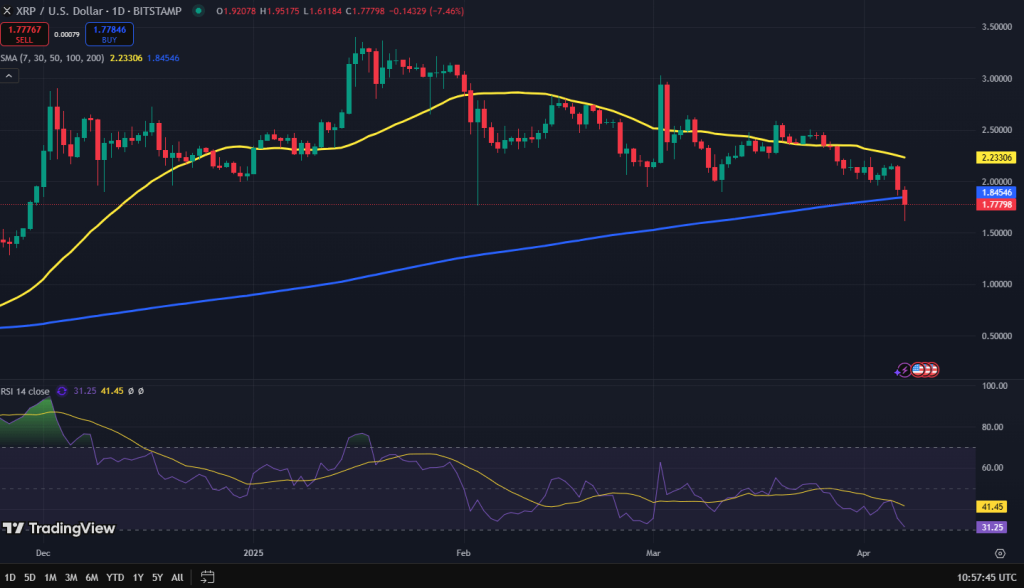Click the yellow 2.23306 price axis label

(x=996, y=157)
